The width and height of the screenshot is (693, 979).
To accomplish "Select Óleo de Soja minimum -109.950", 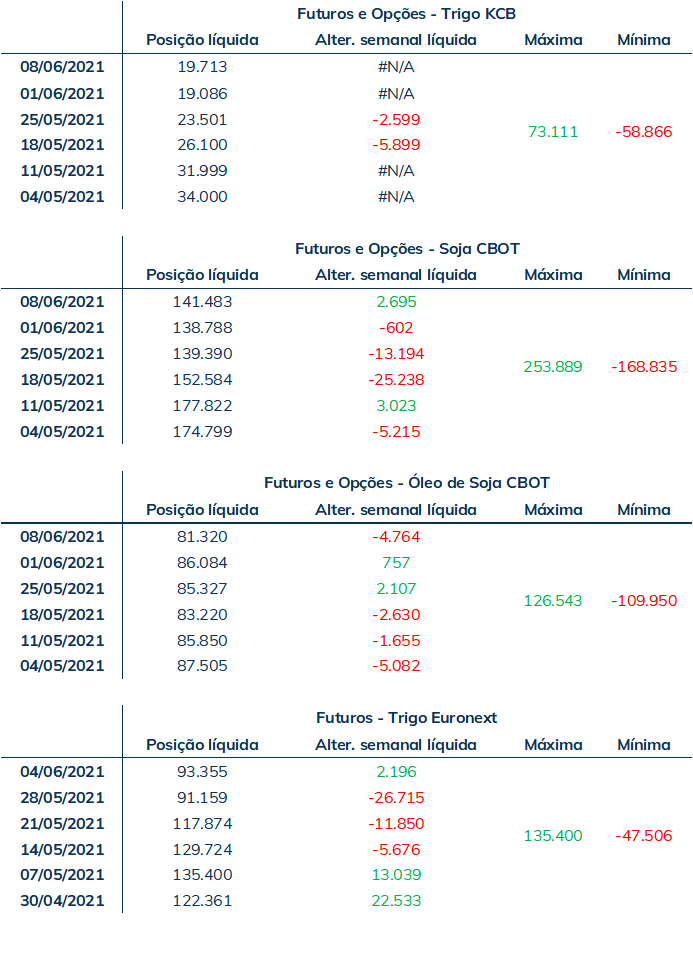I will click(x=644, y=601).
